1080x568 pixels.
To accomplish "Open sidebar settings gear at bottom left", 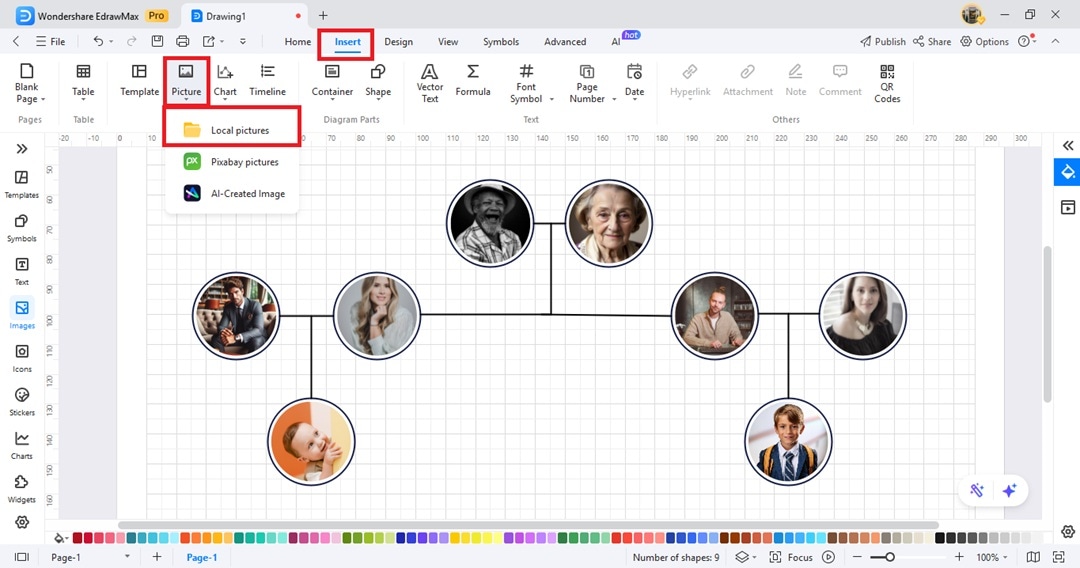I will 22,522.
